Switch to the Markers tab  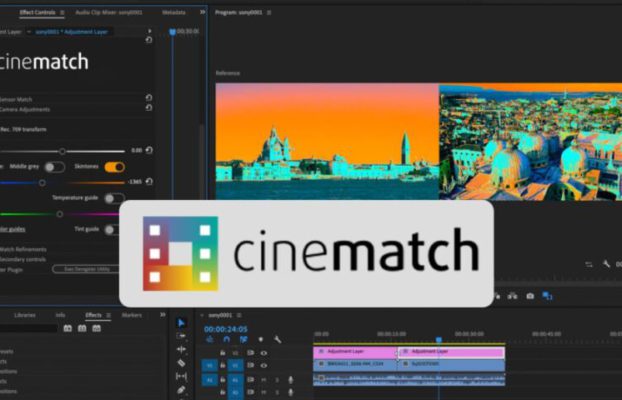click(x=131, y=315)
